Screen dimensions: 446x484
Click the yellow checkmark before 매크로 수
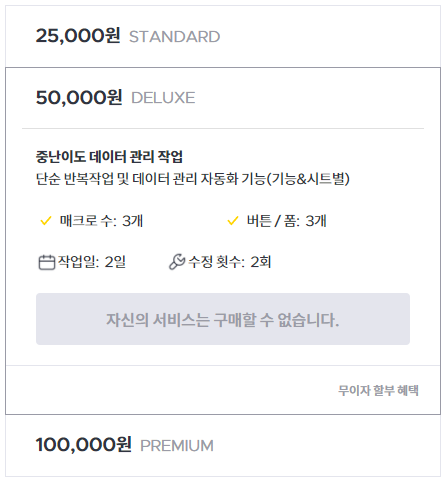(x=46, y=221)
